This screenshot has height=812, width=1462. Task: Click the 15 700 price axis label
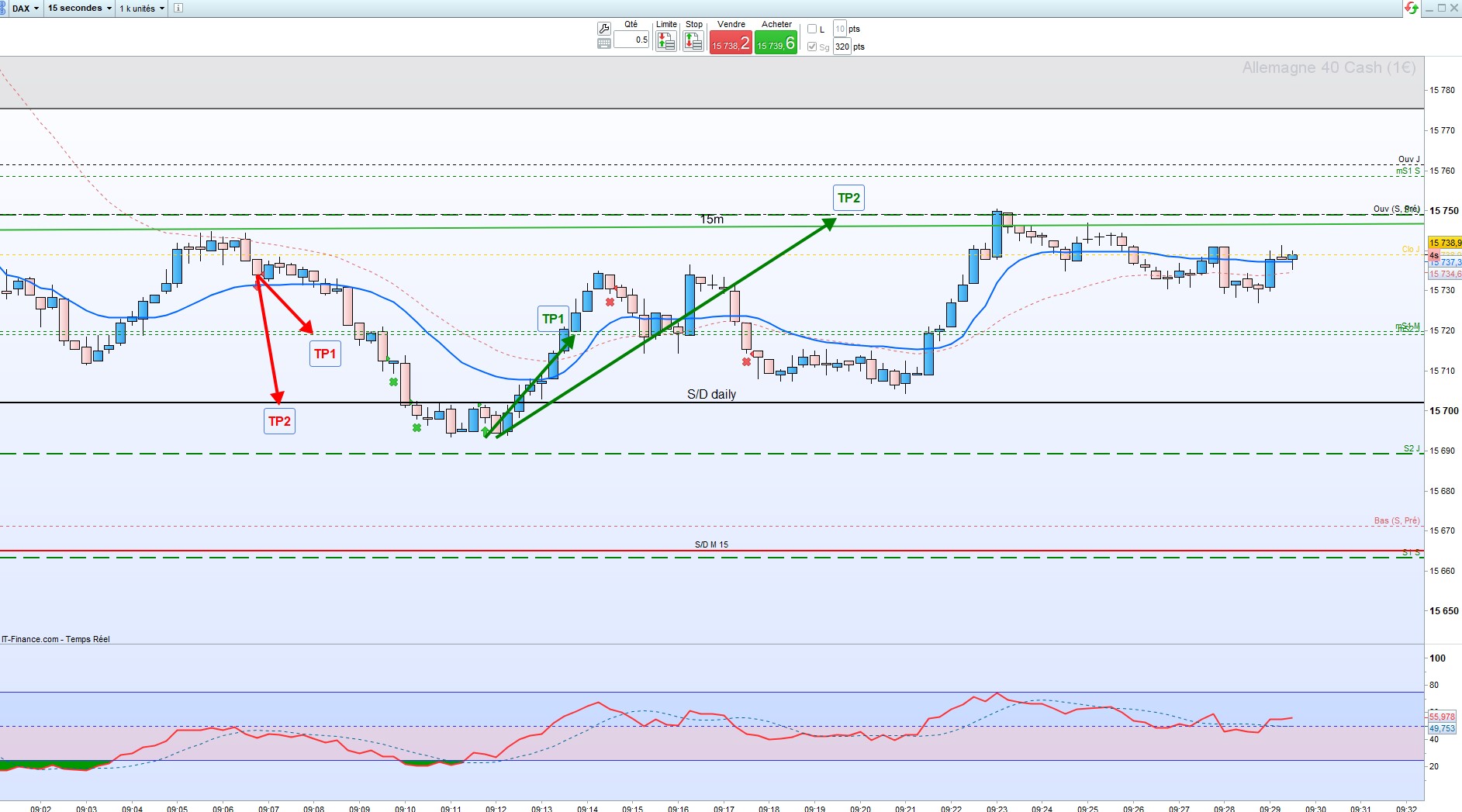click(1443, 410)
